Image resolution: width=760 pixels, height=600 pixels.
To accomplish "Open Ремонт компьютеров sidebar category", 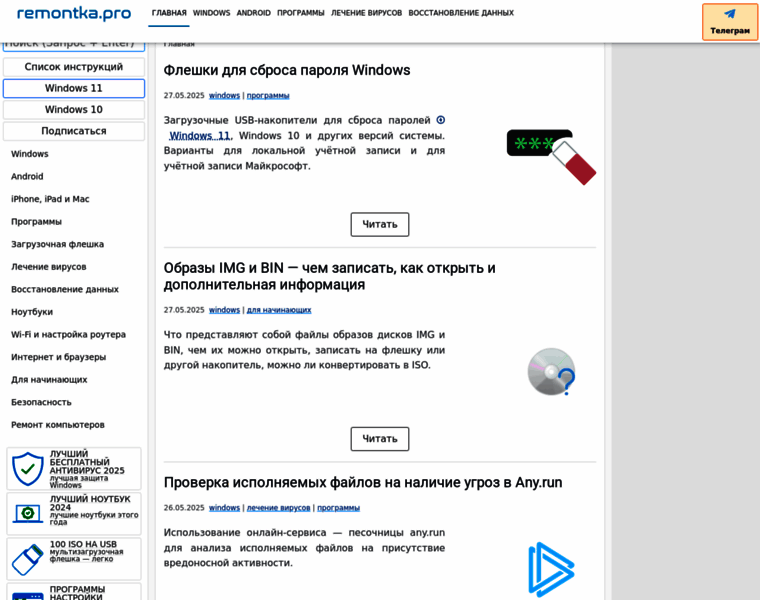I will point(58,425).
